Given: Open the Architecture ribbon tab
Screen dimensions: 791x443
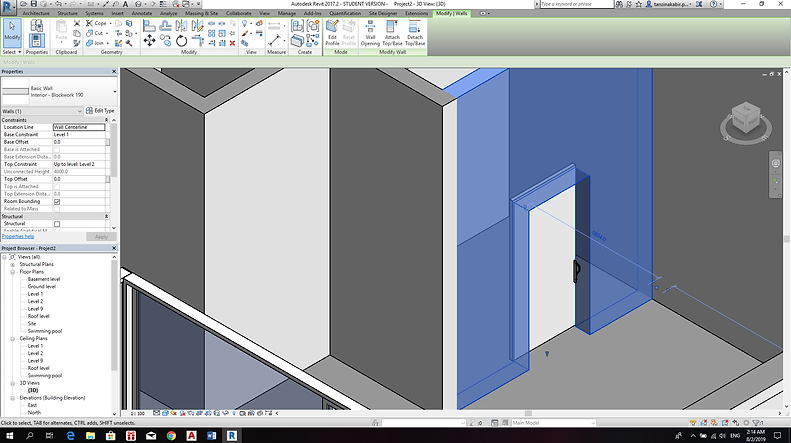Looking at the screenshot, I should pos(36,14).
